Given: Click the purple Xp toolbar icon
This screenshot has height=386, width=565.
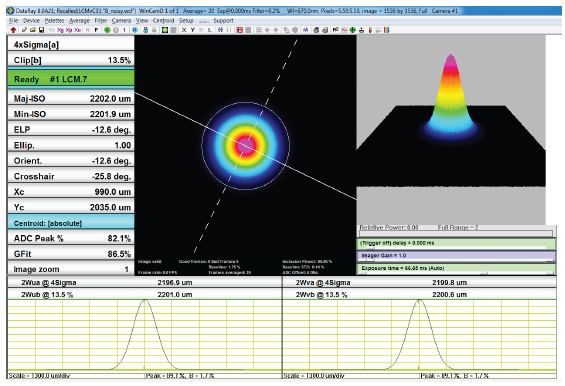Looking at the screenshot, I should pyautogui.click(x=69, y=30).
